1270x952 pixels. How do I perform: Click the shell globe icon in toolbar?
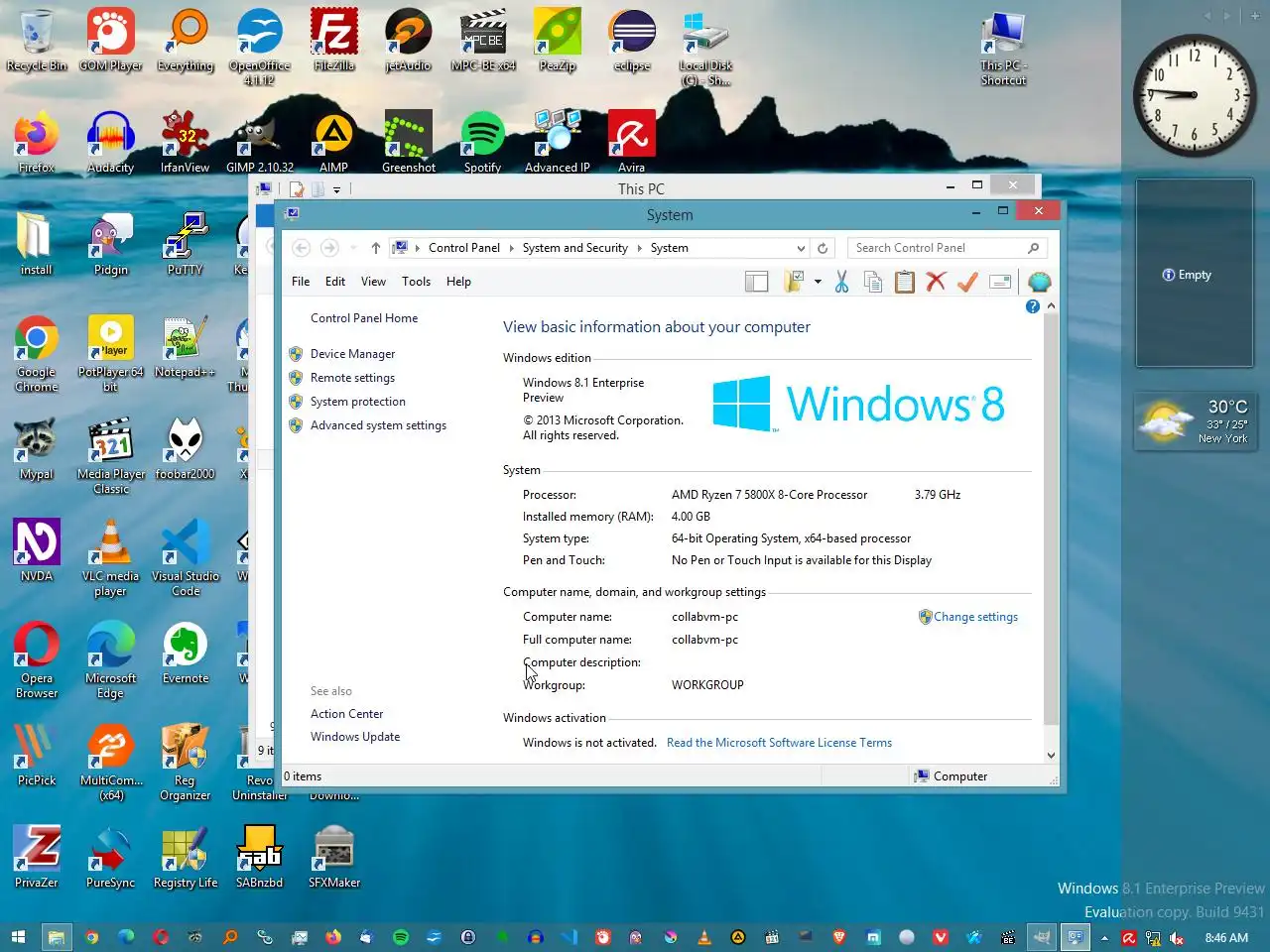click(x=1039, y=283)
